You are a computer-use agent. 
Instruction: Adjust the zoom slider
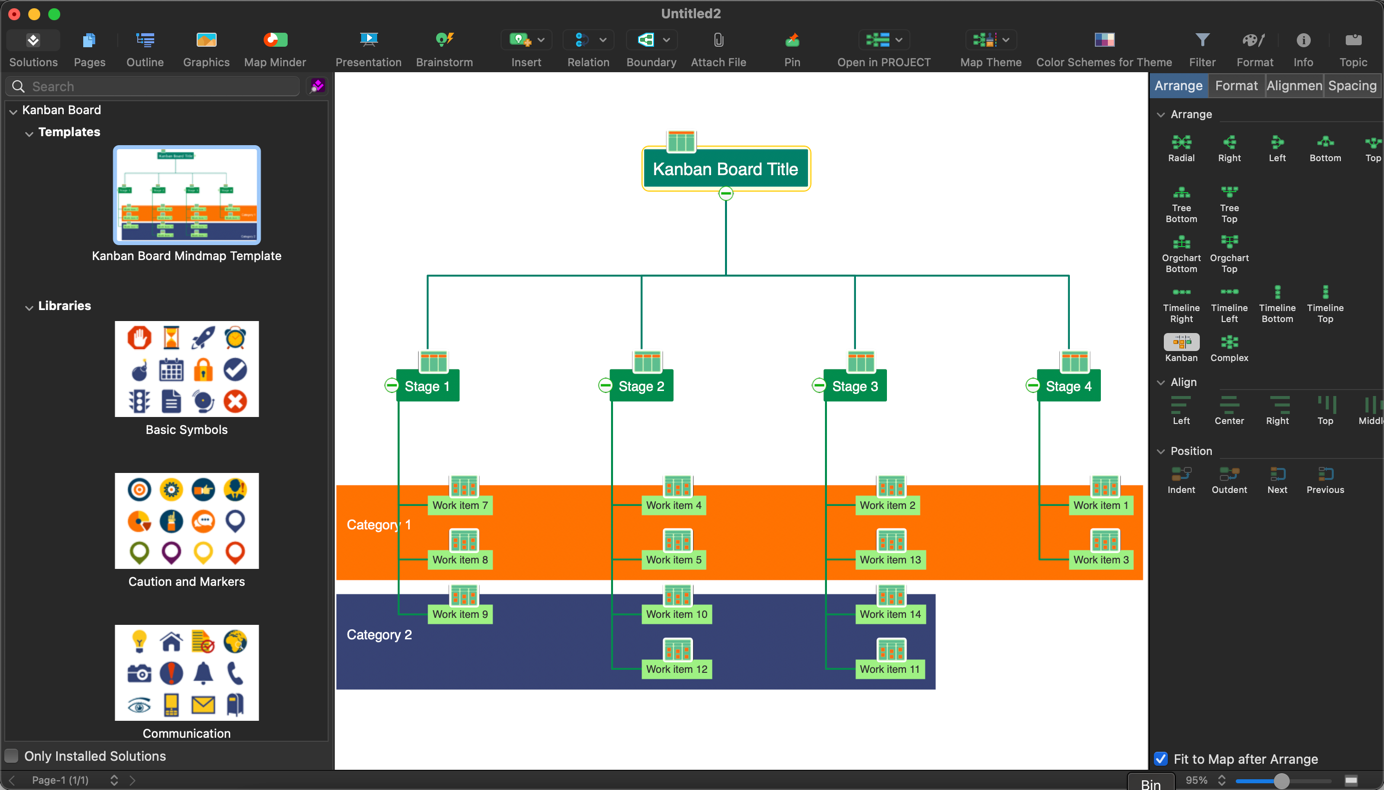(1281, 781)
